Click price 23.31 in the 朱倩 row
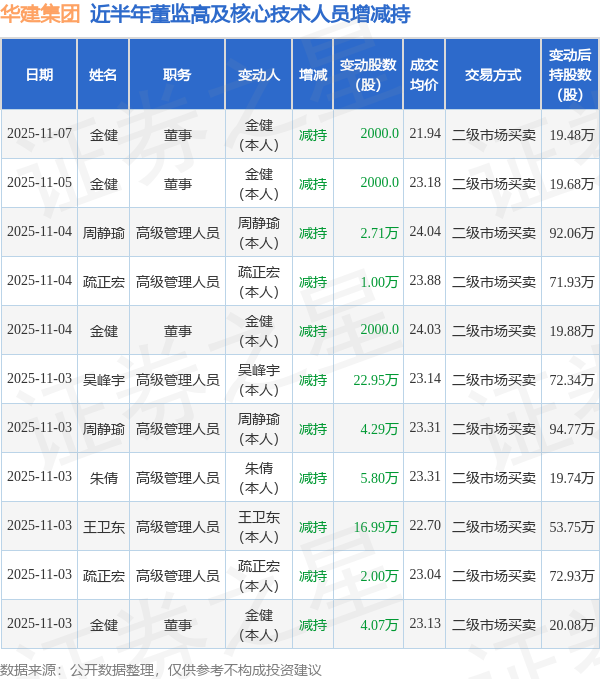The image size is (600, 679). (x=425, y=476)
